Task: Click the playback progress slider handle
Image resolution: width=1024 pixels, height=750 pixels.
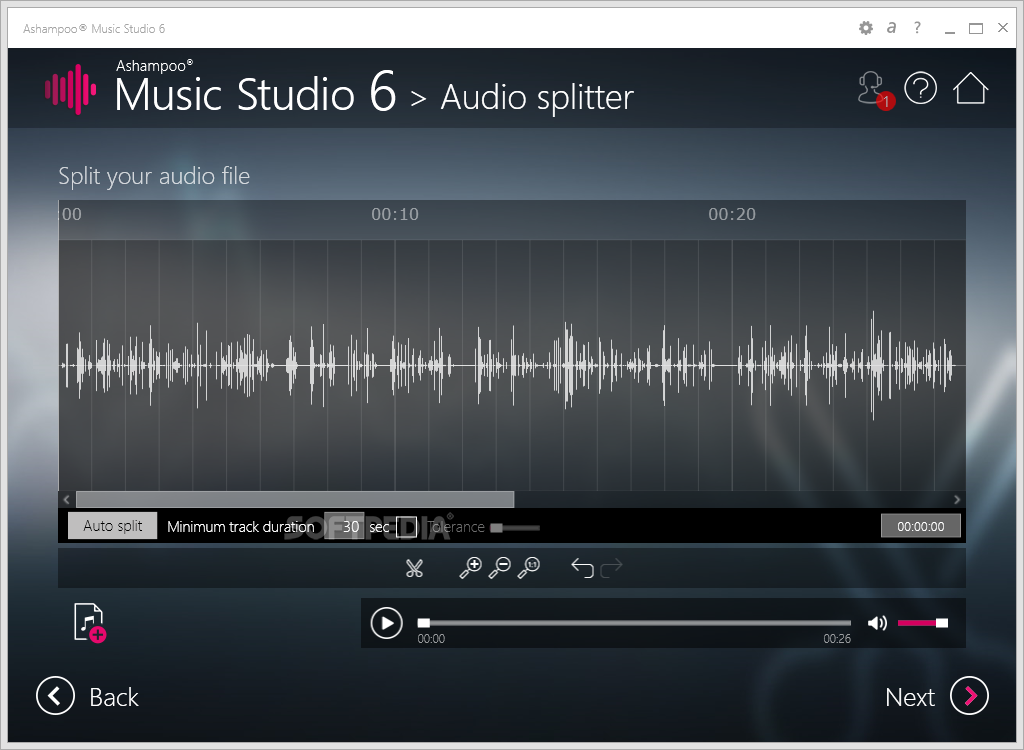Action: [x=424, y=623]
